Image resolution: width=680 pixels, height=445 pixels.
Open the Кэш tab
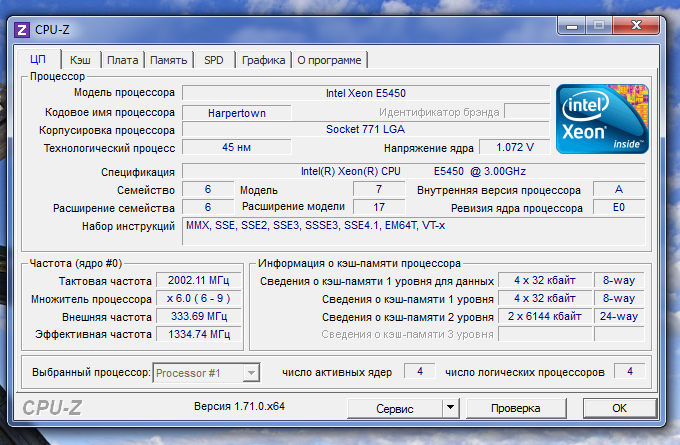click(81, 60)
